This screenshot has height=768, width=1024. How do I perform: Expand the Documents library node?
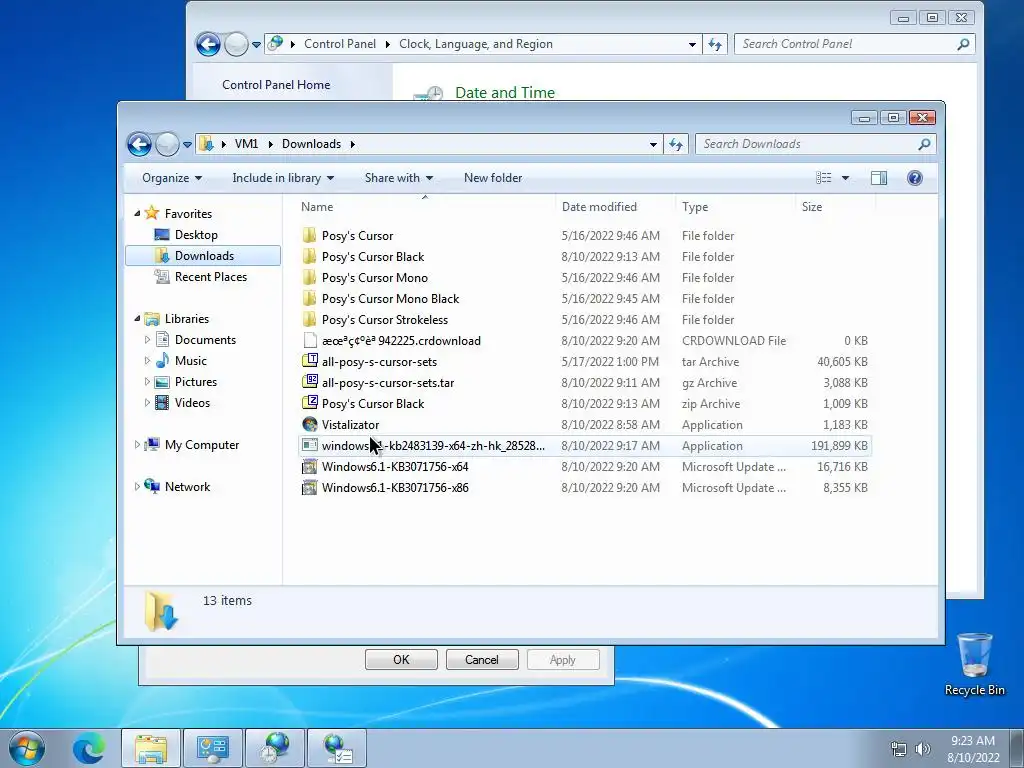(x=147, y=340)
